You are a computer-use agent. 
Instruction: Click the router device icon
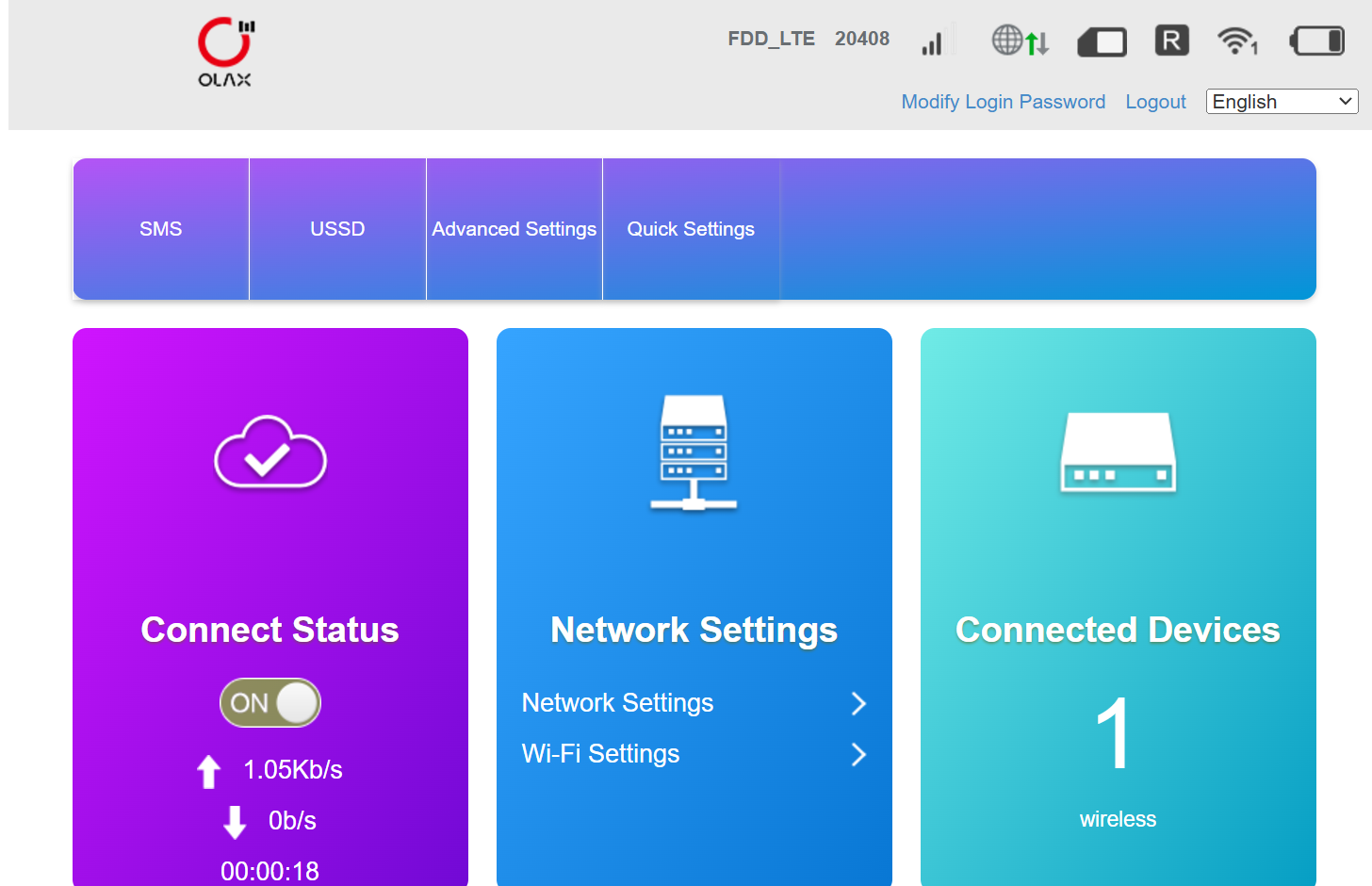pos(1119,451)
